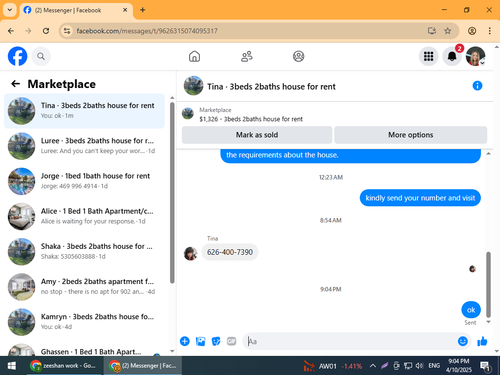This screenshot has width=500, height=375.
Task: Send a thumbs-up like
Action: coord(482,341)
